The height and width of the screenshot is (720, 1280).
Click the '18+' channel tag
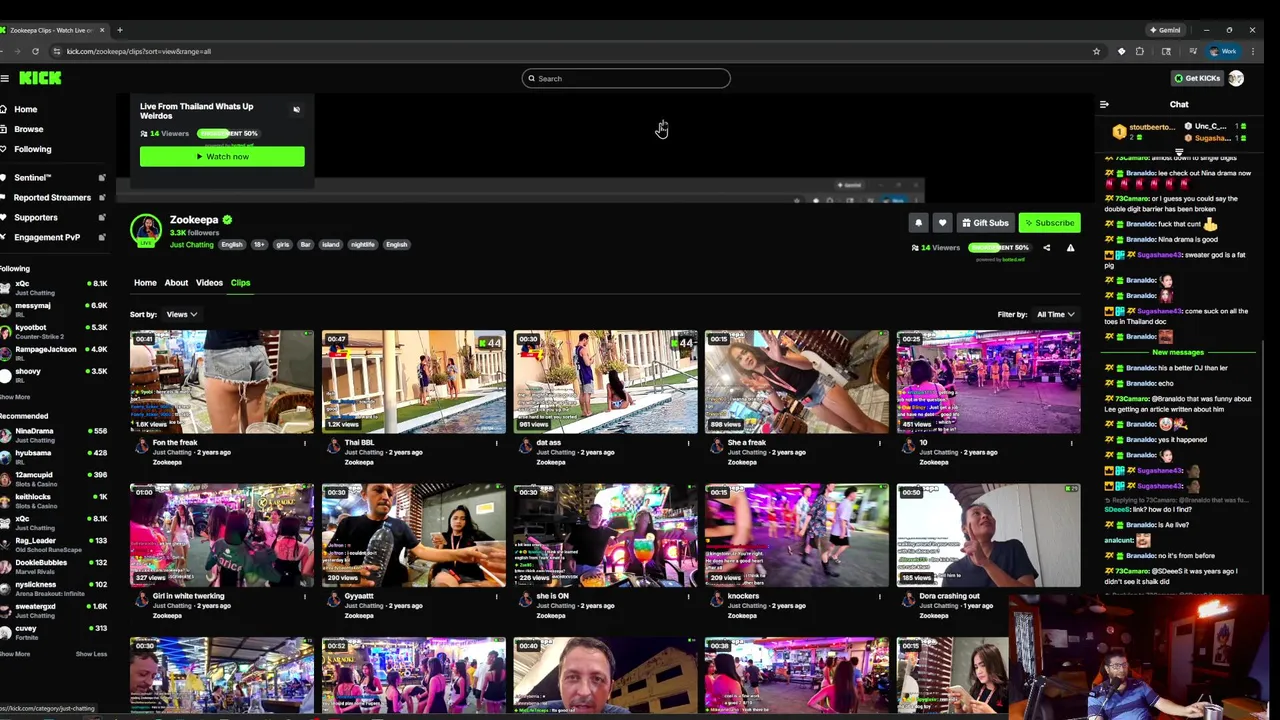tap(259, 245)
